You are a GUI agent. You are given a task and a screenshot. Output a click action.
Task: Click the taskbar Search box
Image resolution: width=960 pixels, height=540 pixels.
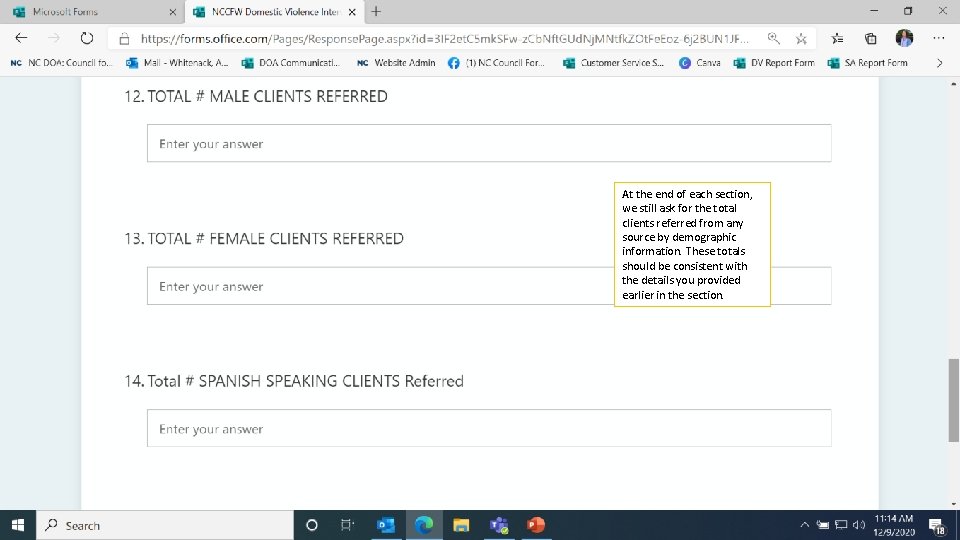[165, 525]
